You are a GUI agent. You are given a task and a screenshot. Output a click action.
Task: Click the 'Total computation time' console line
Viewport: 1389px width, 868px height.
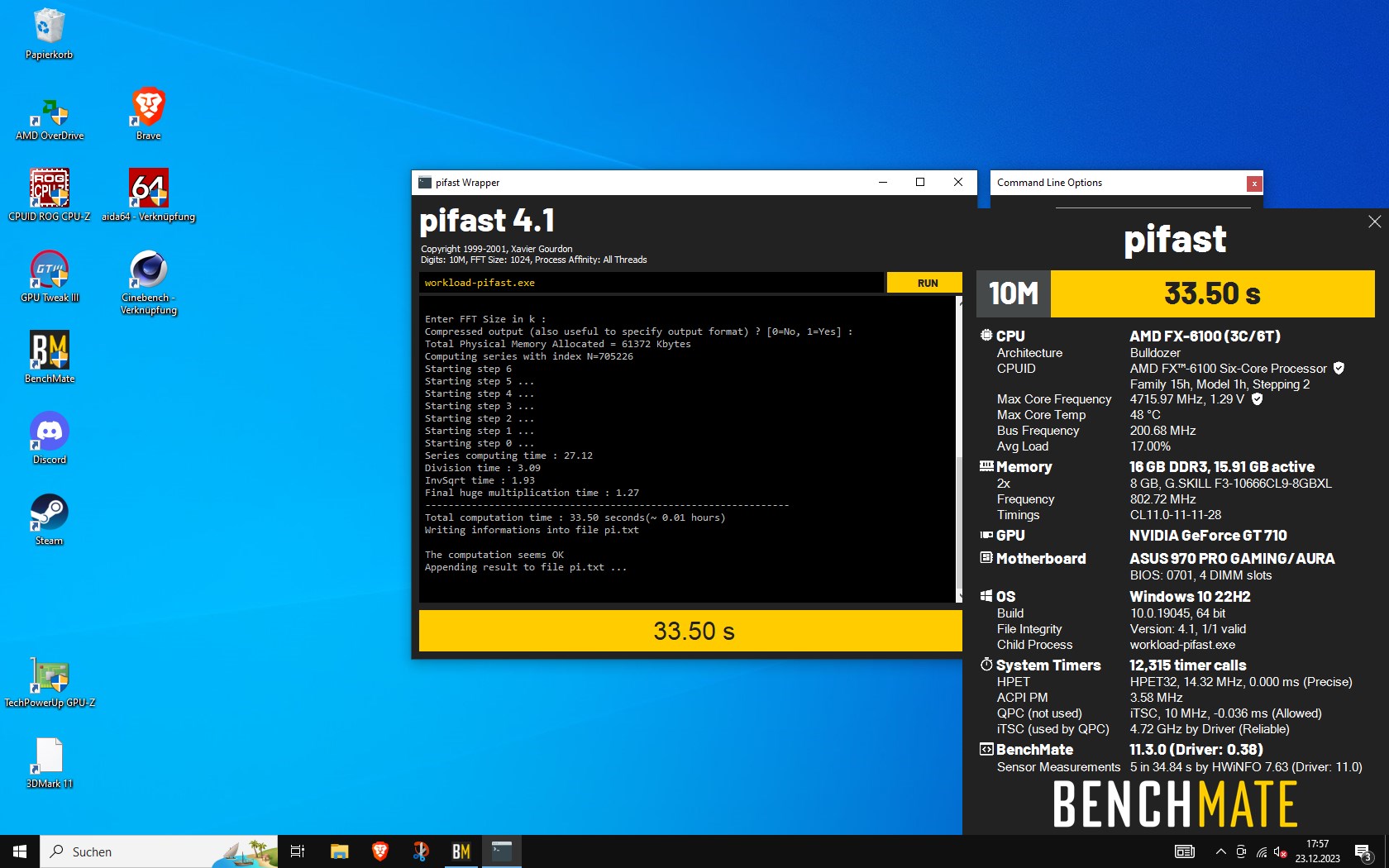coord(575,517)
